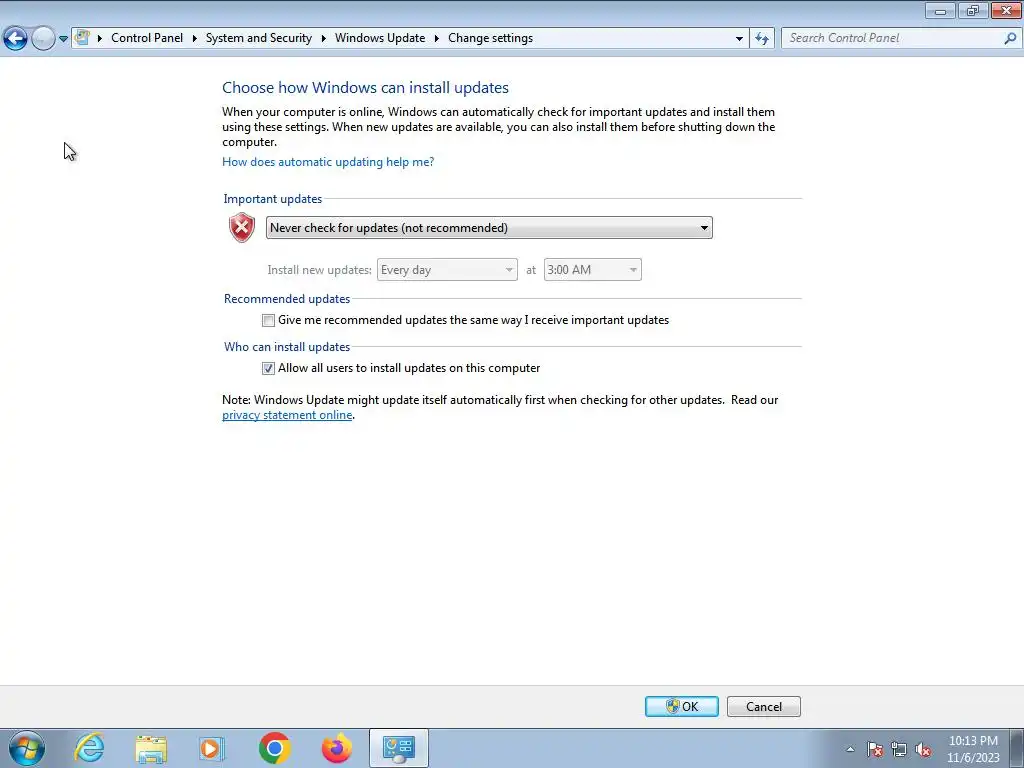
Task: Open Action Center flag icon in tray
Action: tap(875, 750)
